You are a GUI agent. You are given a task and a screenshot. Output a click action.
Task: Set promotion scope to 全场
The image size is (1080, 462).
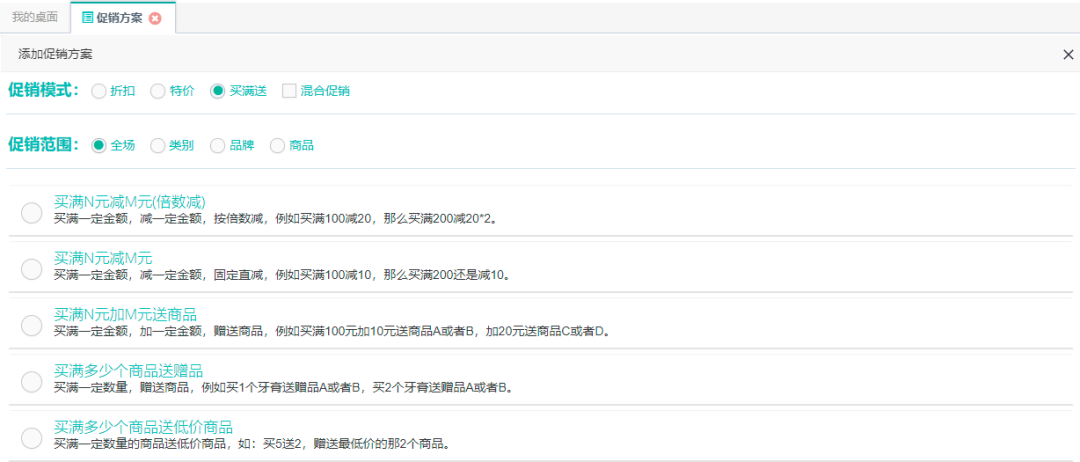point(98,145)
